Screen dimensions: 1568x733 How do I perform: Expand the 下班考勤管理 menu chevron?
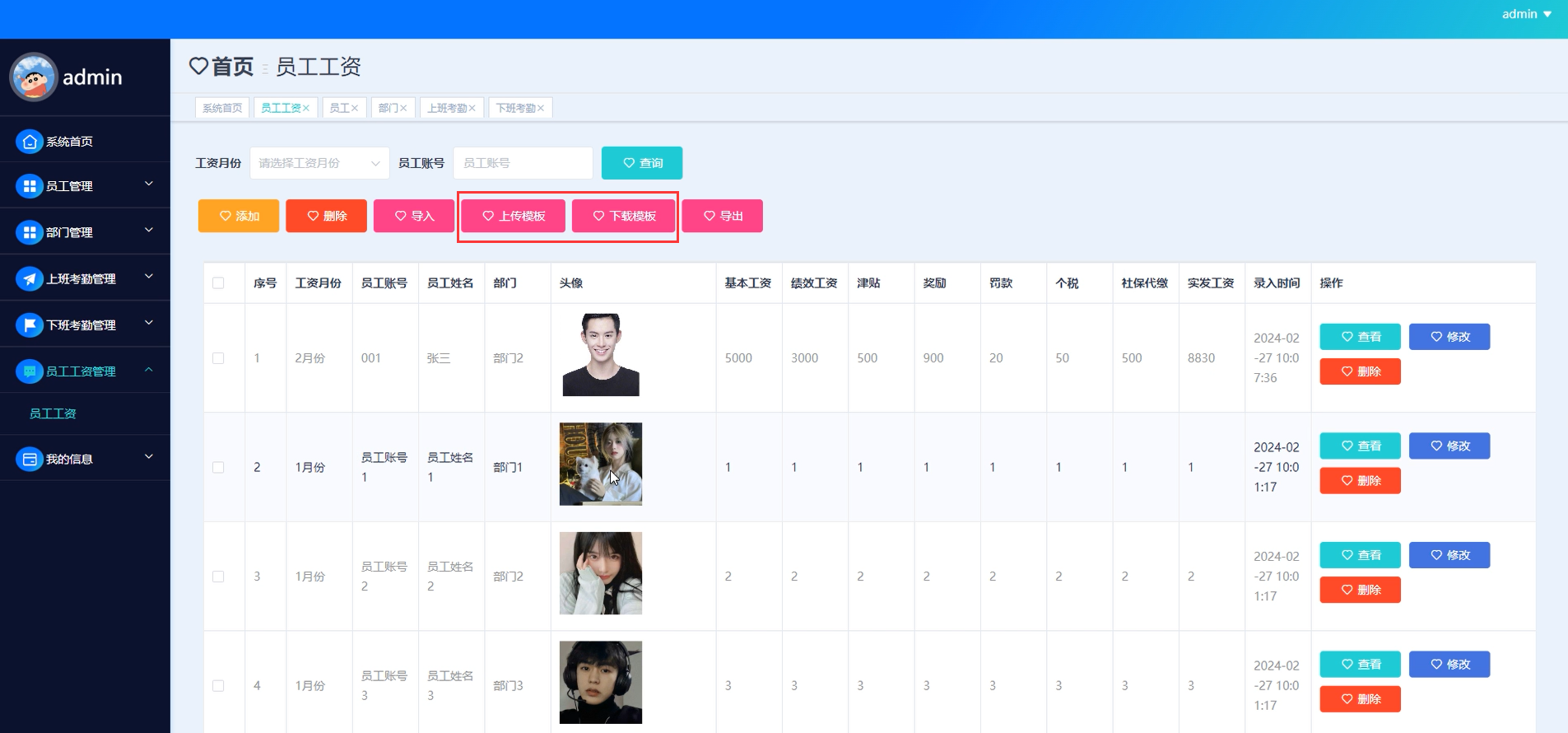149,323
